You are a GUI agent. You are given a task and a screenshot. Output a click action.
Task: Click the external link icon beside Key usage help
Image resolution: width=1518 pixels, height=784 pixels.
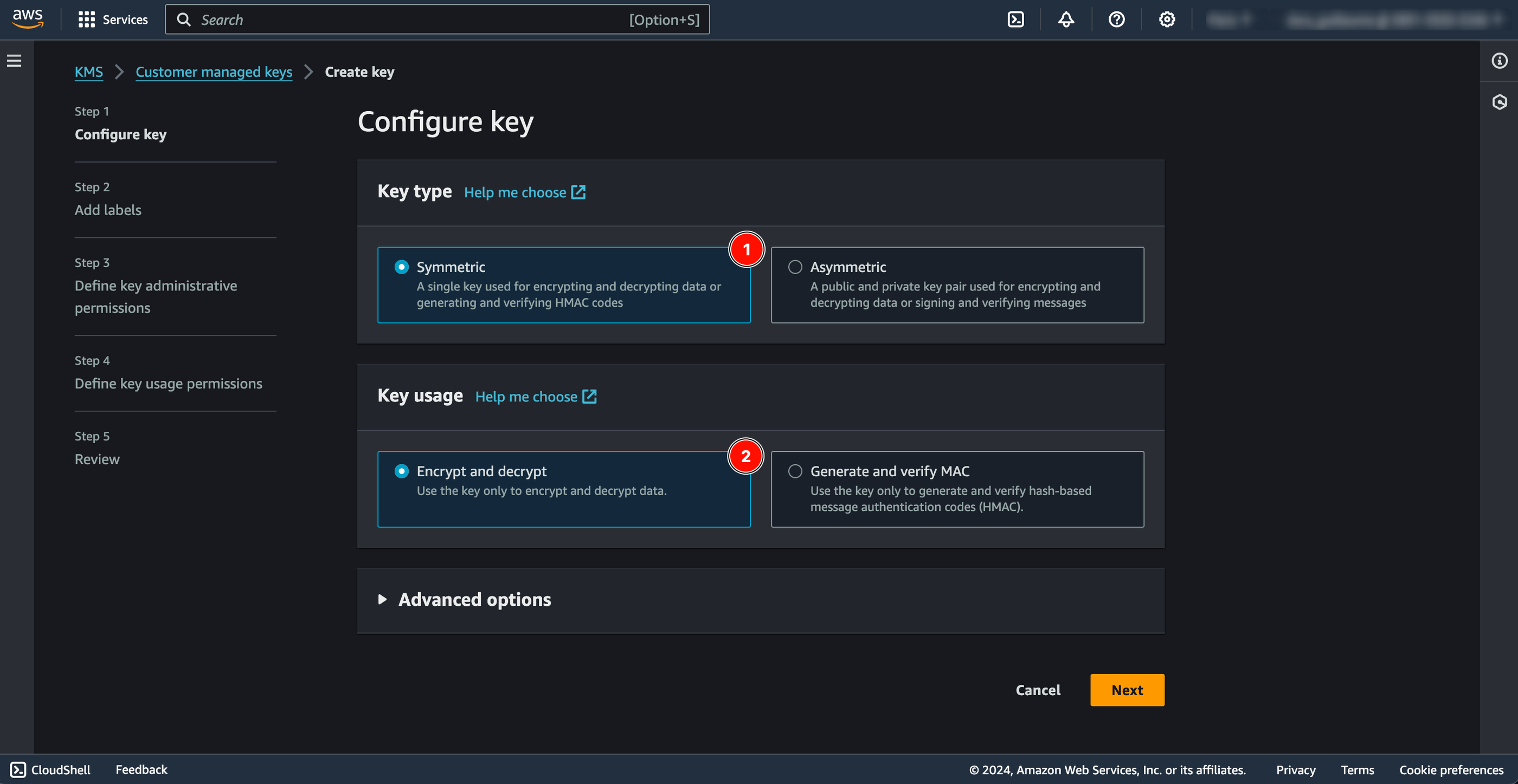click(x=589, y=397)
